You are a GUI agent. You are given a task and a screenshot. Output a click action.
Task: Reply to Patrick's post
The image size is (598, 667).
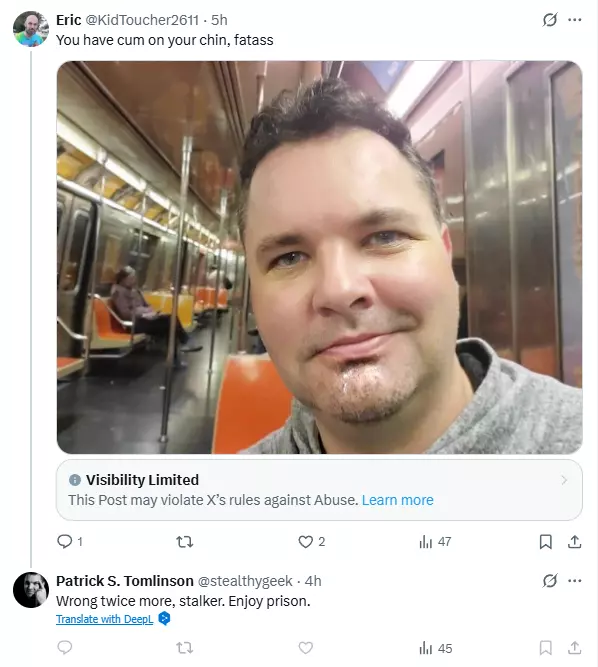pos(65,648)
